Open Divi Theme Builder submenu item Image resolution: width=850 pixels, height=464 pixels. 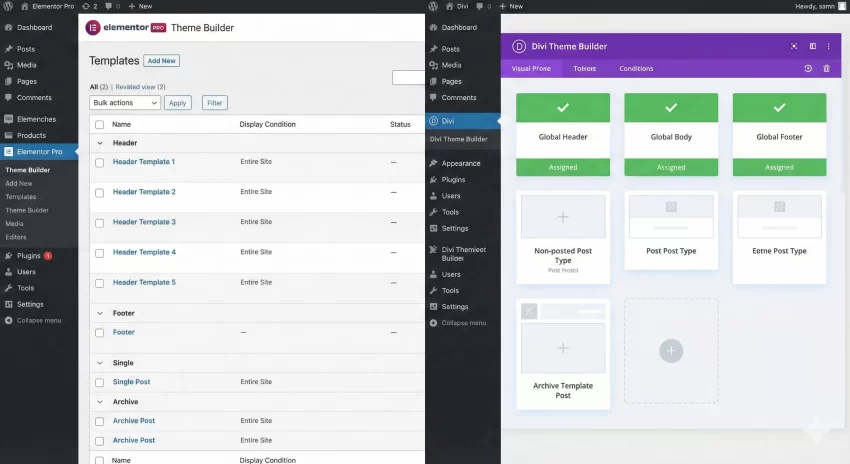459,139
